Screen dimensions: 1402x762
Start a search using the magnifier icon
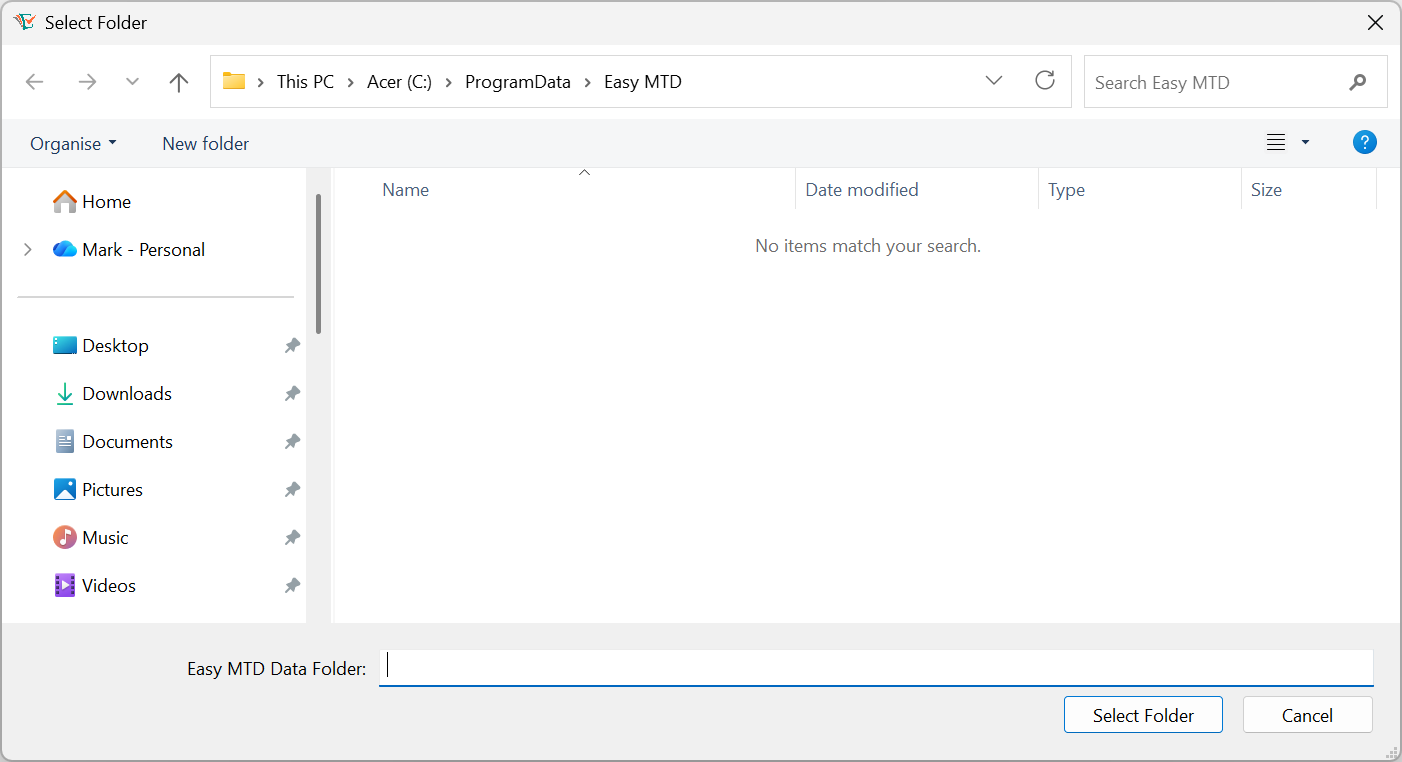coord(1357,82)
